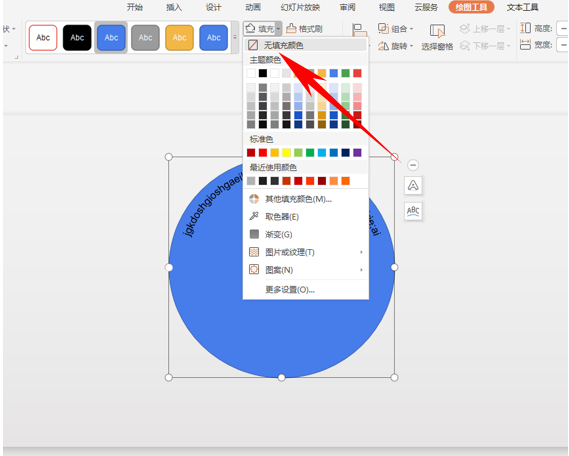Image resolution: width=569 pixels, height=456 pixels.
Task: Click the 高度 height icon
Action: point(525,28)
